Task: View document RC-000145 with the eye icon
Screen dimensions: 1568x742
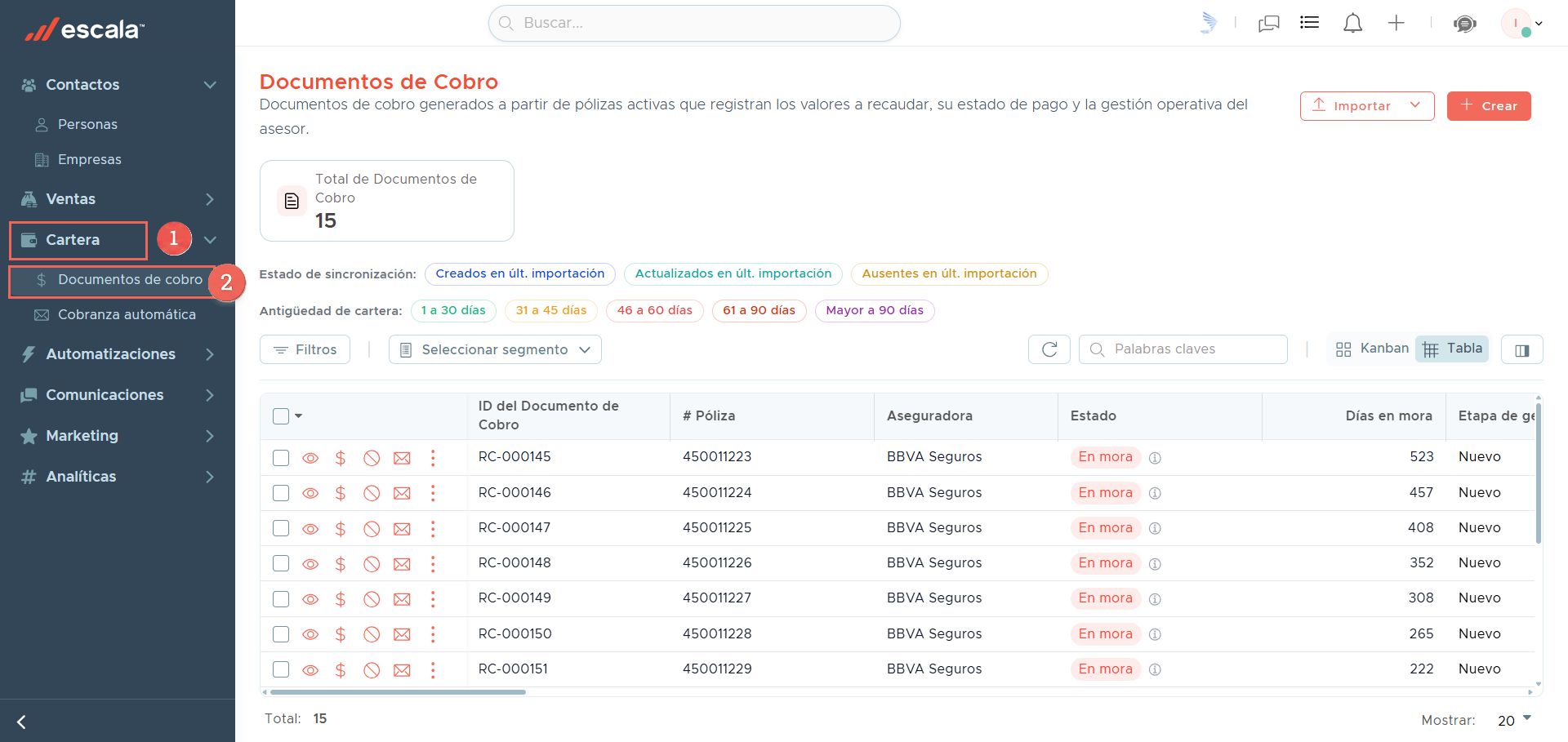Action: [x=310, y=458]
